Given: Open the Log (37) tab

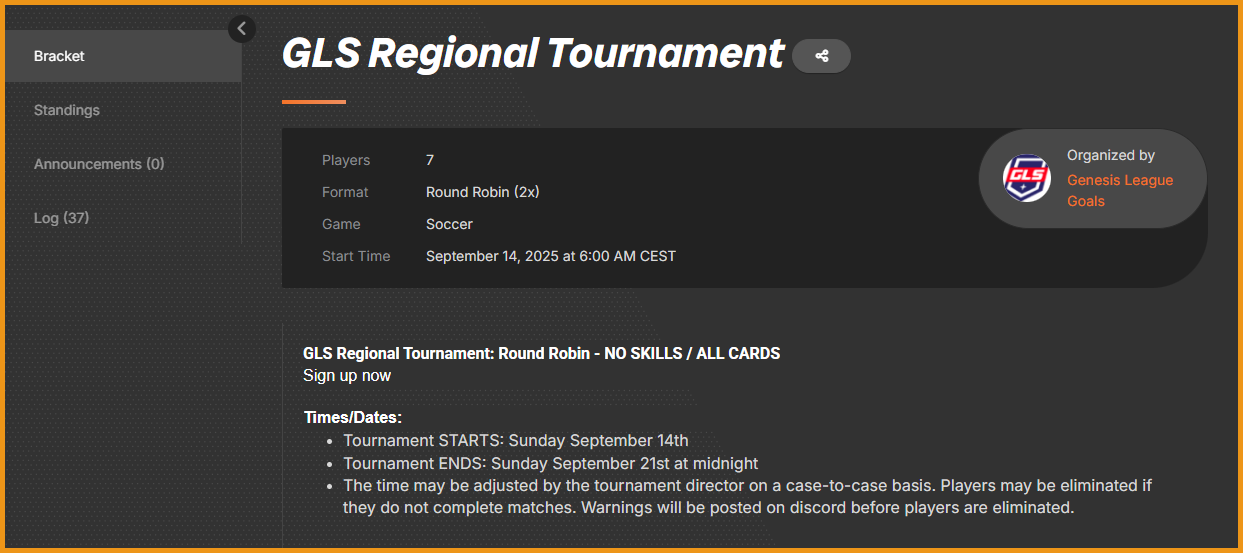Looking at the screenshot, I should [61, 218].
